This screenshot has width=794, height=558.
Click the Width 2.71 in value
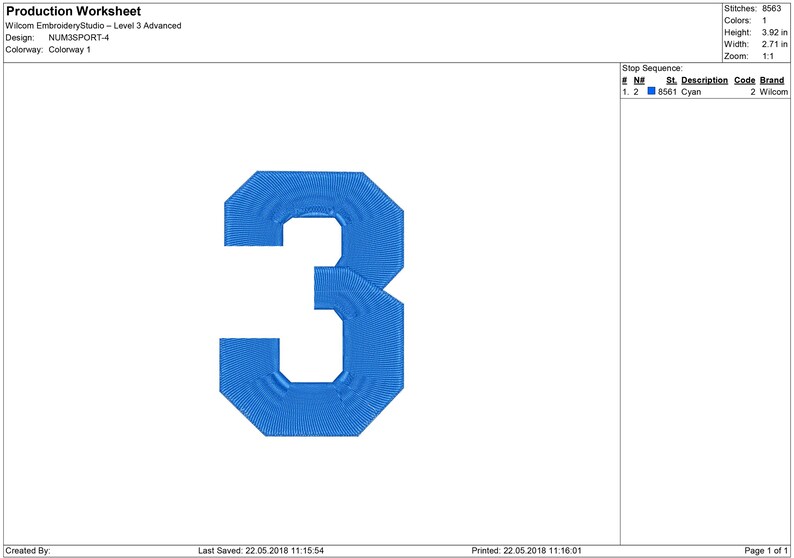775,44
